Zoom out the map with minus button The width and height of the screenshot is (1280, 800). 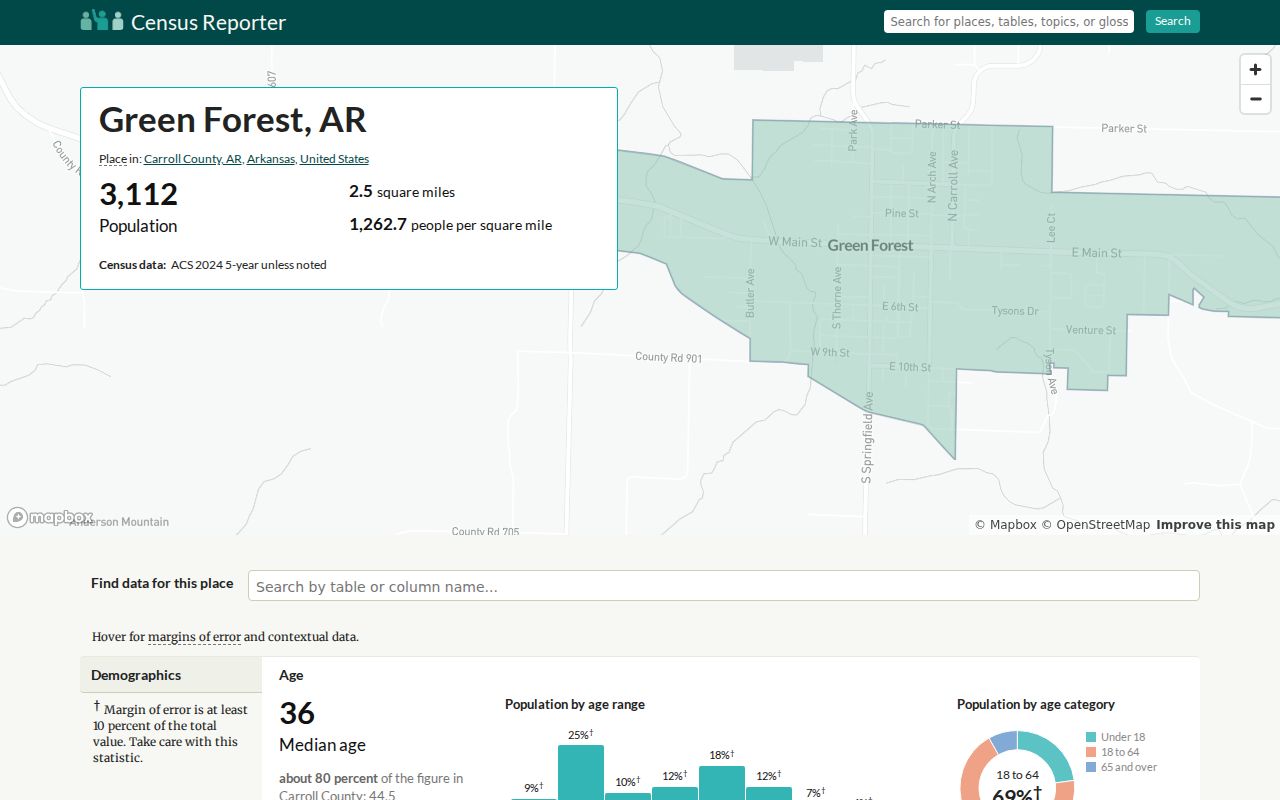click(x=1255, y=99)
